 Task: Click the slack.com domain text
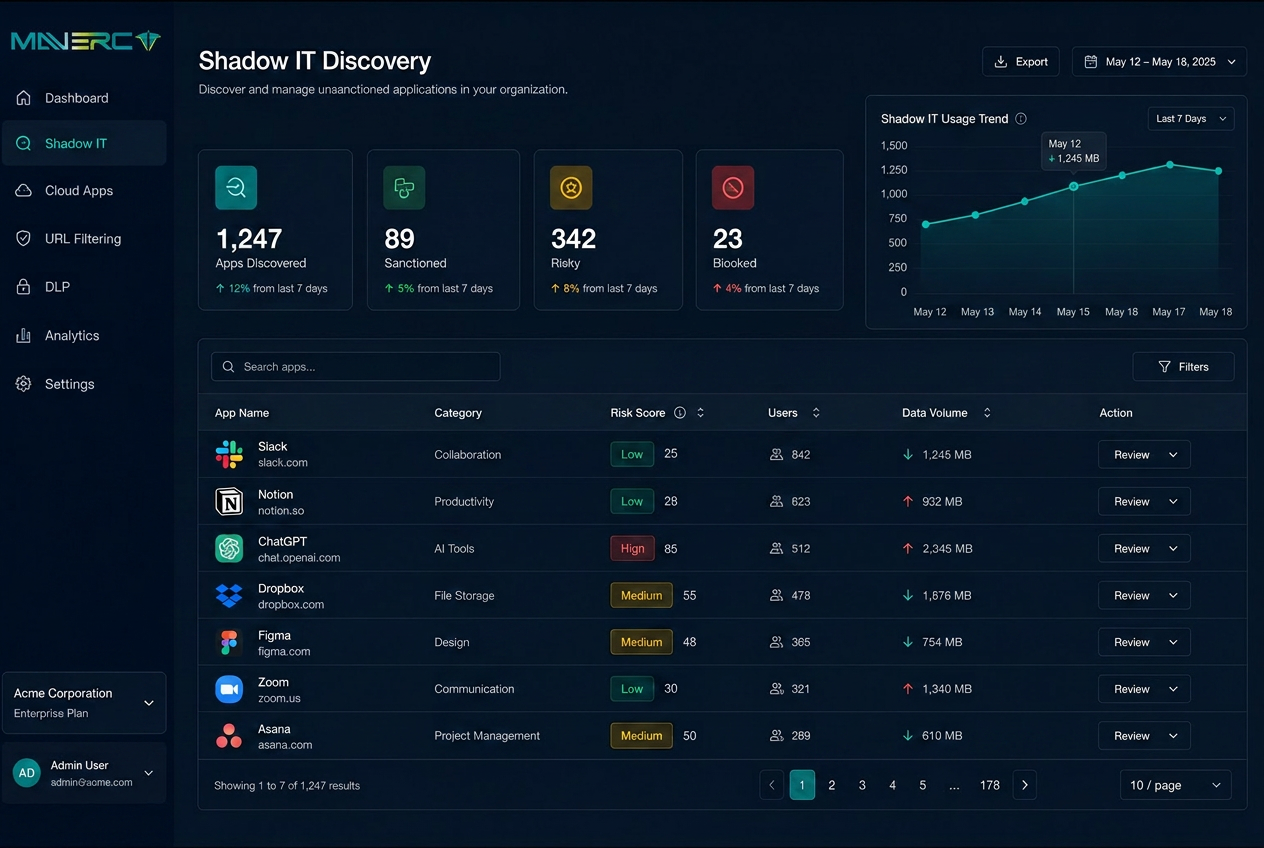pos(283,463)
